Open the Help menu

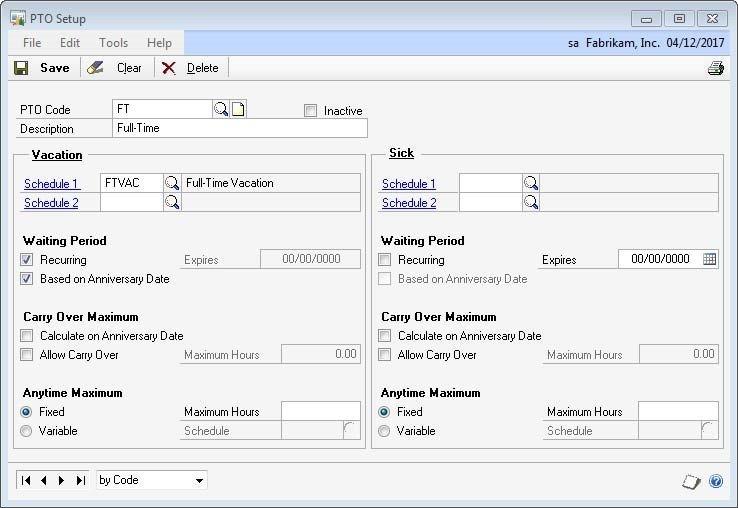[x=159, y=43]
